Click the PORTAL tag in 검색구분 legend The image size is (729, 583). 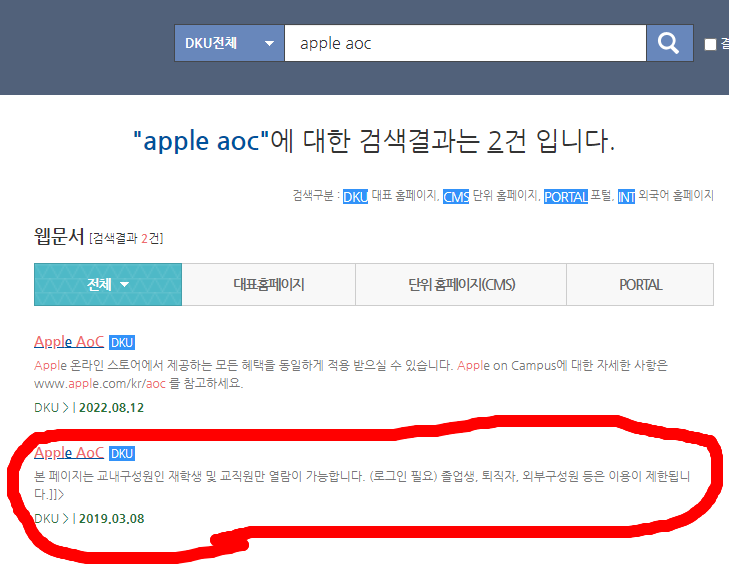point(566,197)
